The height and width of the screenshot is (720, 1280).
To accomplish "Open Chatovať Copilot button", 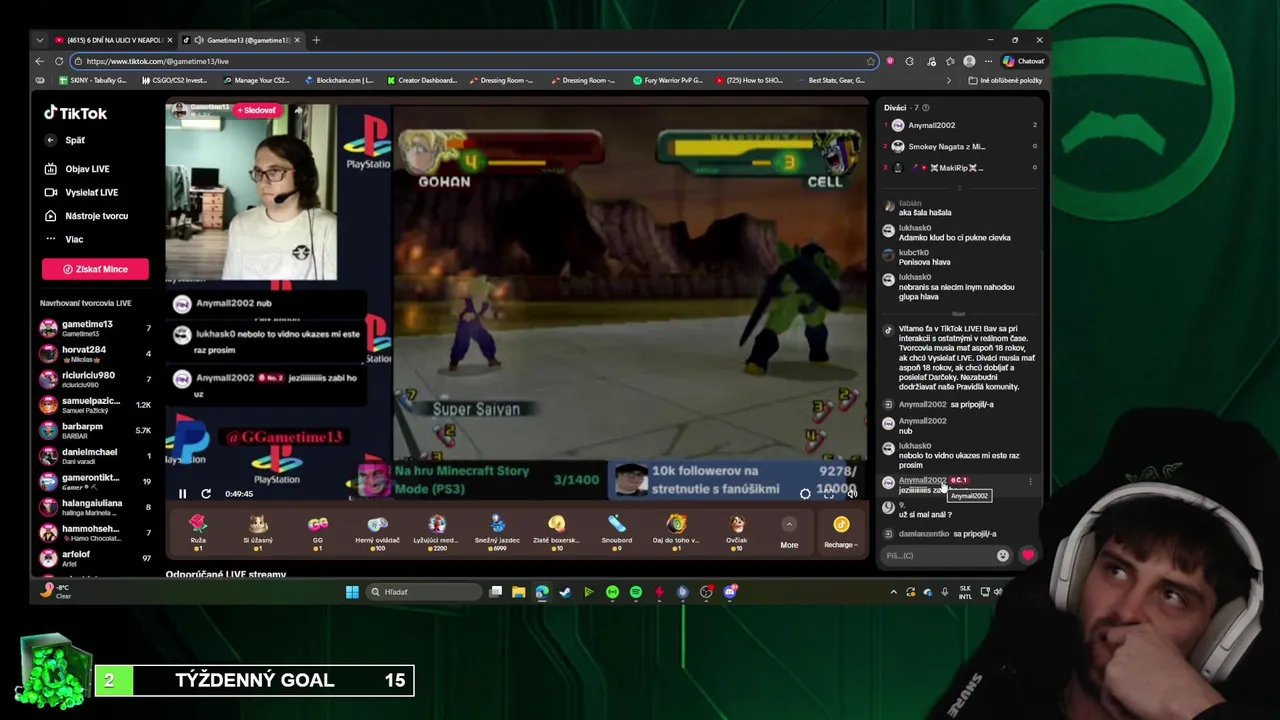I will (1023, 61).
